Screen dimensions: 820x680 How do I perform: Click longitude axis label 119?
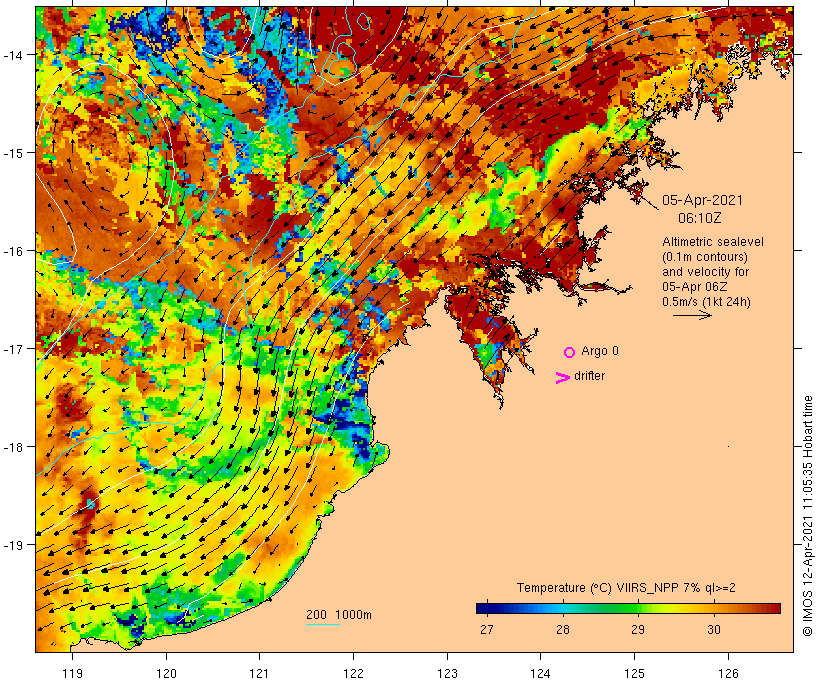72,673
